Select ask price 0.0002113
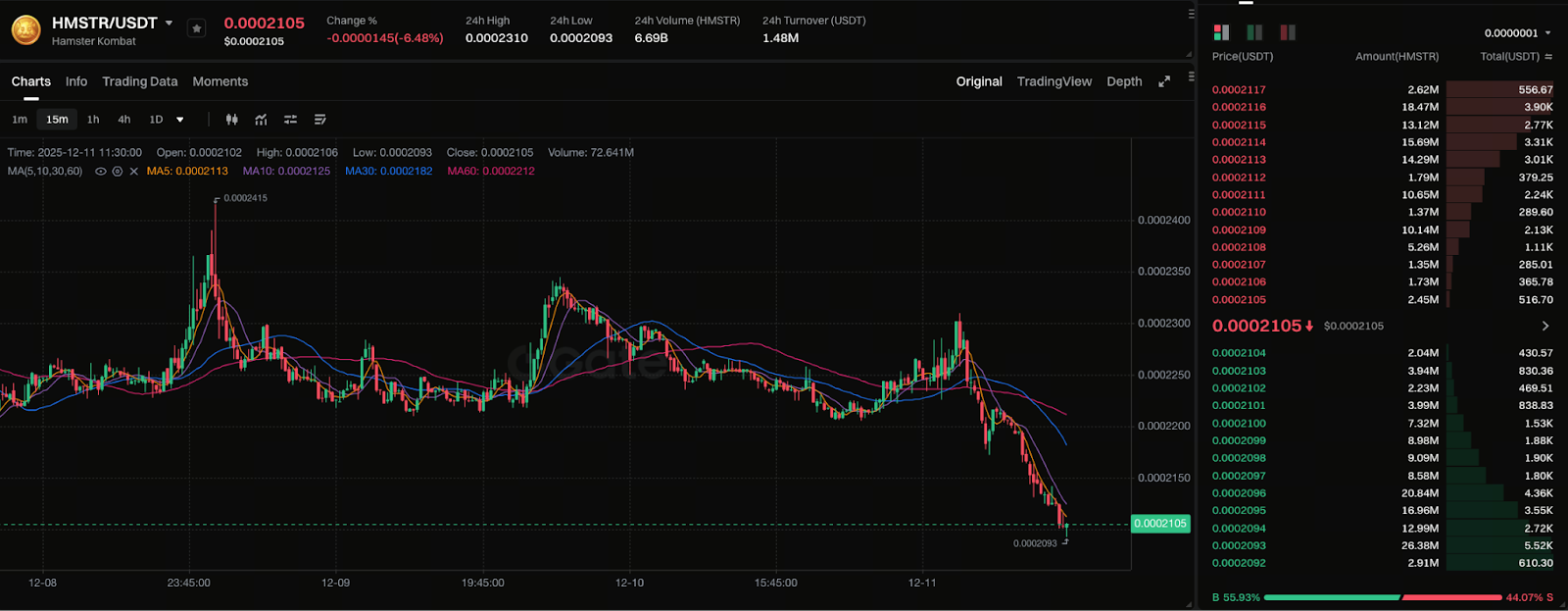Image resolution: width=1568 pixels, height=611 pixels. click(x=1239, y=159)
